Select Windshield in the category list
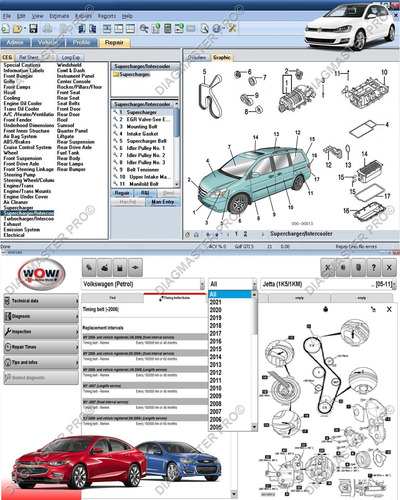 (x=69, y=65)
